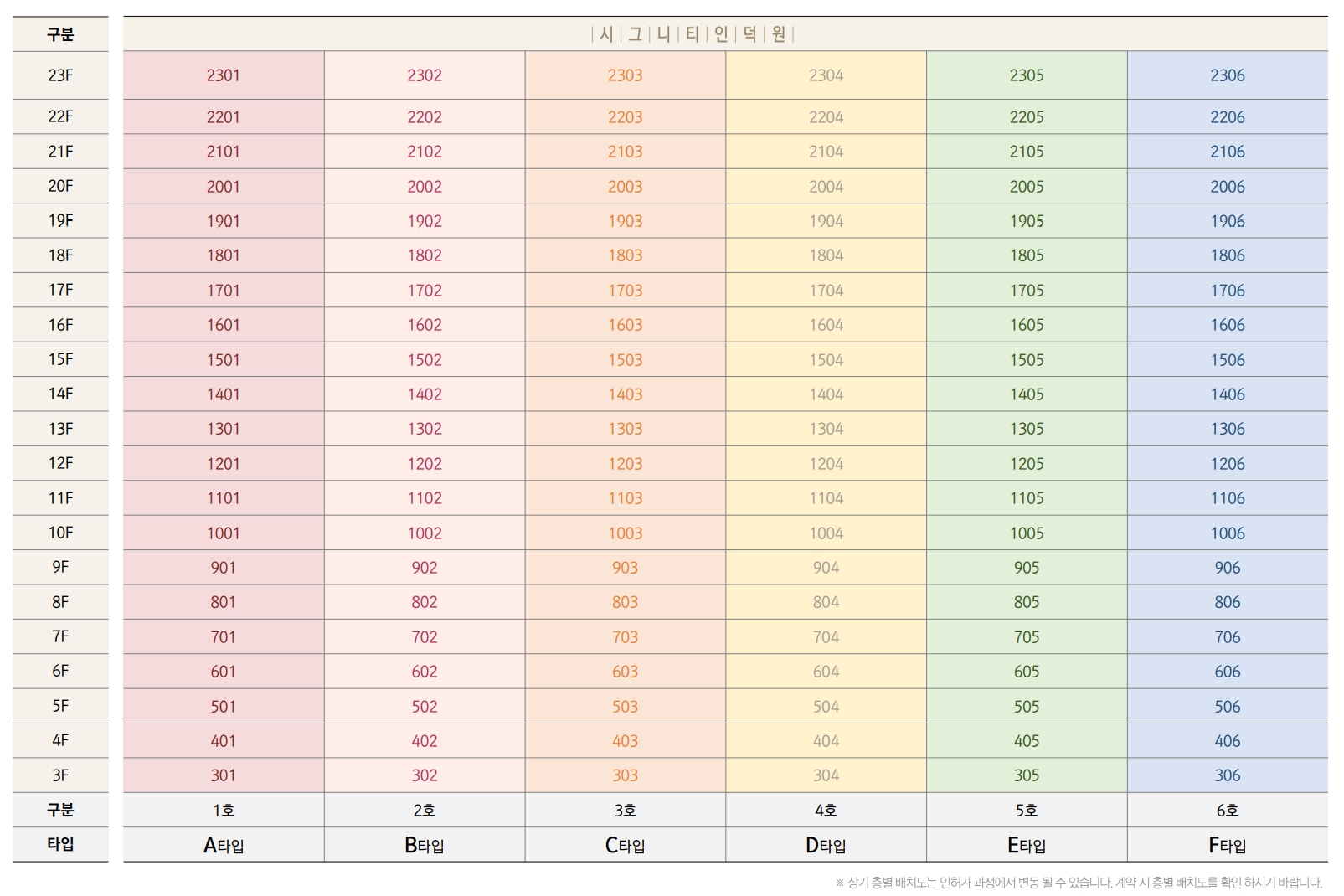
Task: Click unit 502
Action: [x=425, y=707]
